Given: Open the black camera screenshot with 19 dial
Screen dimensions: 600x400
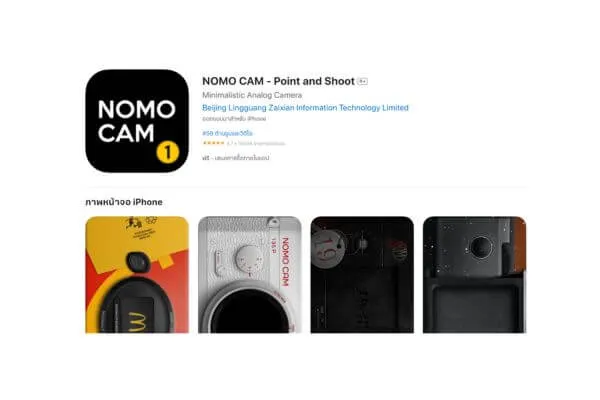Looking at the screenshot, I should 362,275.
